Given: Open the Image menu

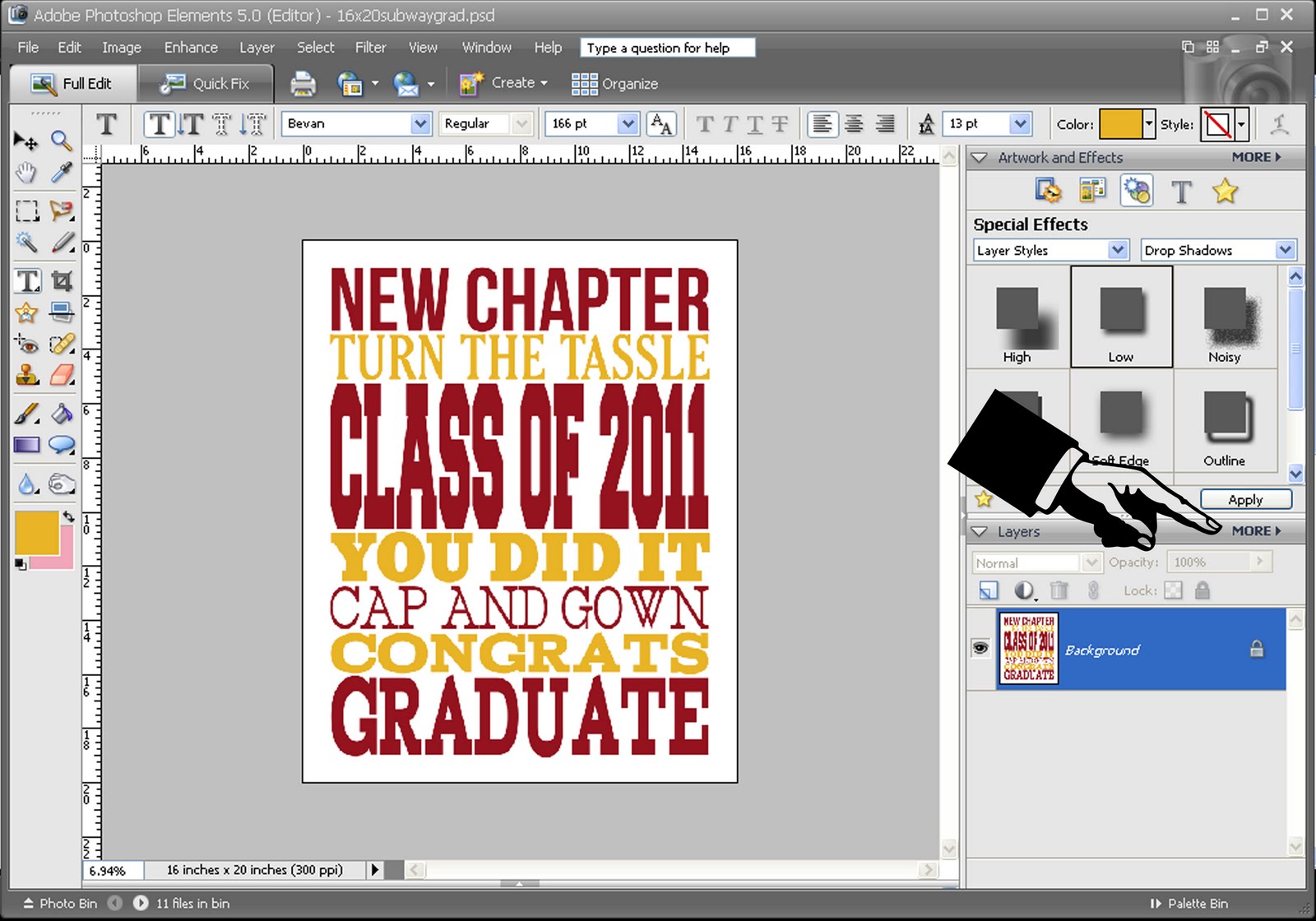Looking at the screenshot, I should point(122,48).
